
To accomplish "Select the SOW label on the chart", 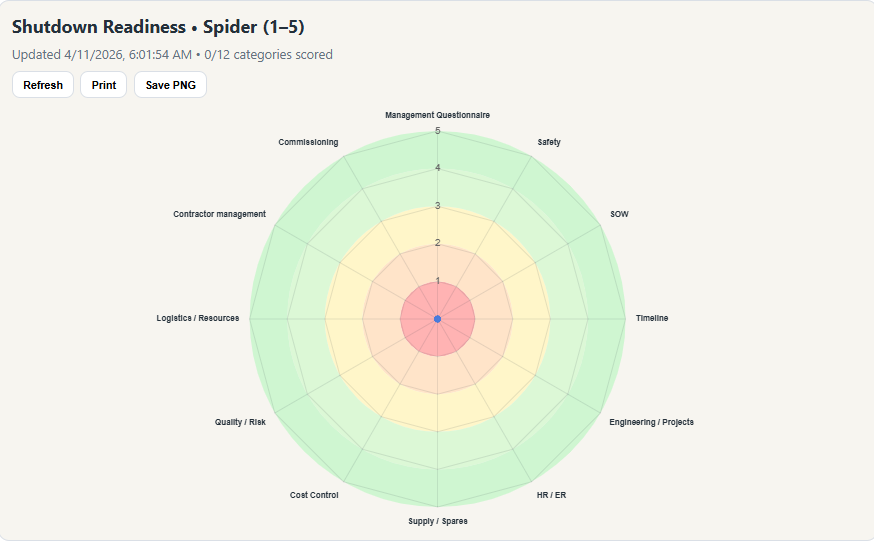I will click(619, 214).
